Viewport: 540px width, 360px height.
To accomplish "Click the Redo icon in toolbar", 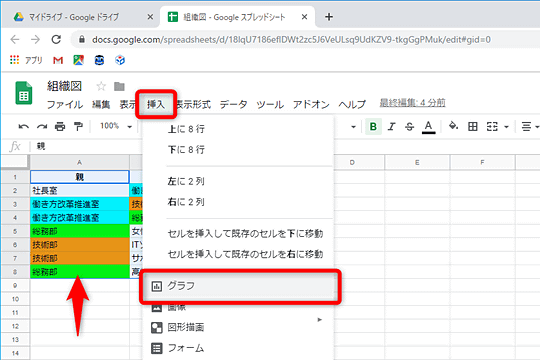I will click(42, 127).
